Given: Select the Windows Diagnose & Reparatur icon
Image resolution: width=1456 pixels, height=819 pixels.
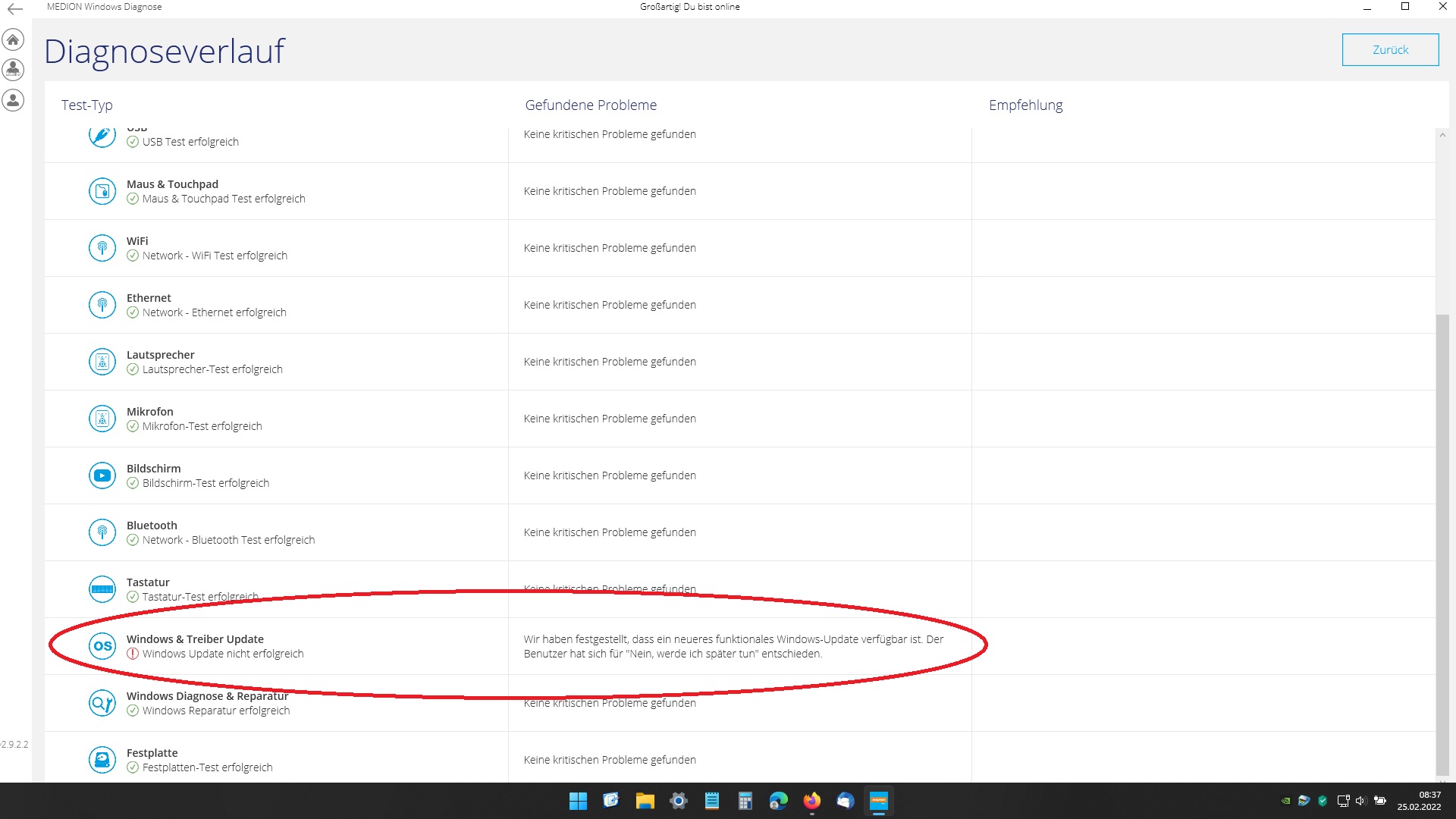Looking at the screenshot, I should [x=102, y=703].
